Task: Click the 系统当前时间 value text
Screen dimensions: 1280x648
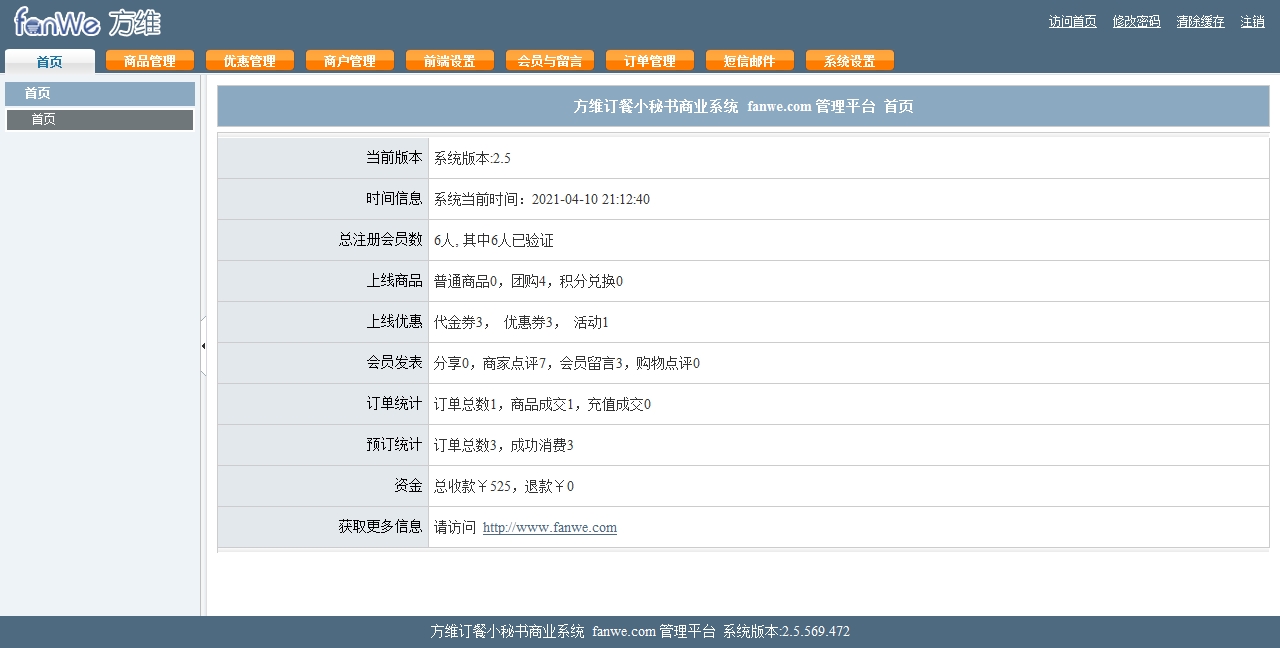Action: 542,199
